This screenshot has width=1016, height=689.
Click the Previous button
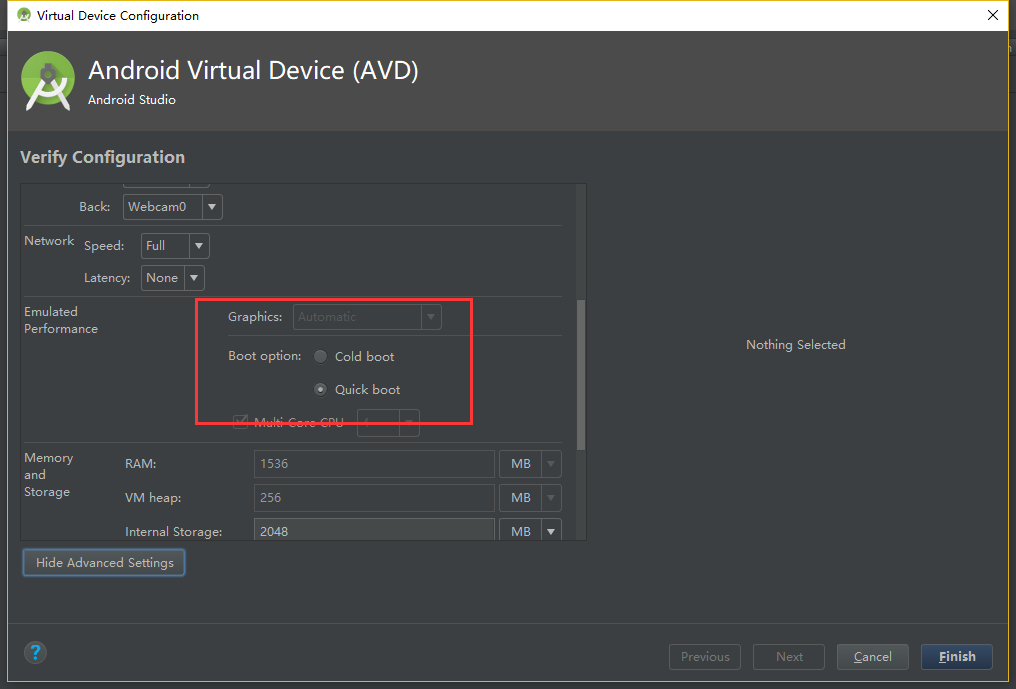[704, 657]
